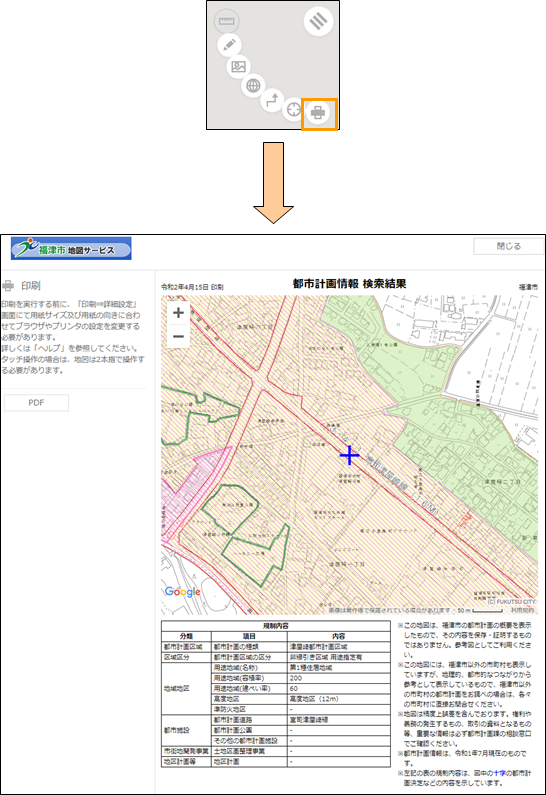Click the 閉じる close button
The width and height of the screenshot is (546, 795).
[x=508, y=246]
